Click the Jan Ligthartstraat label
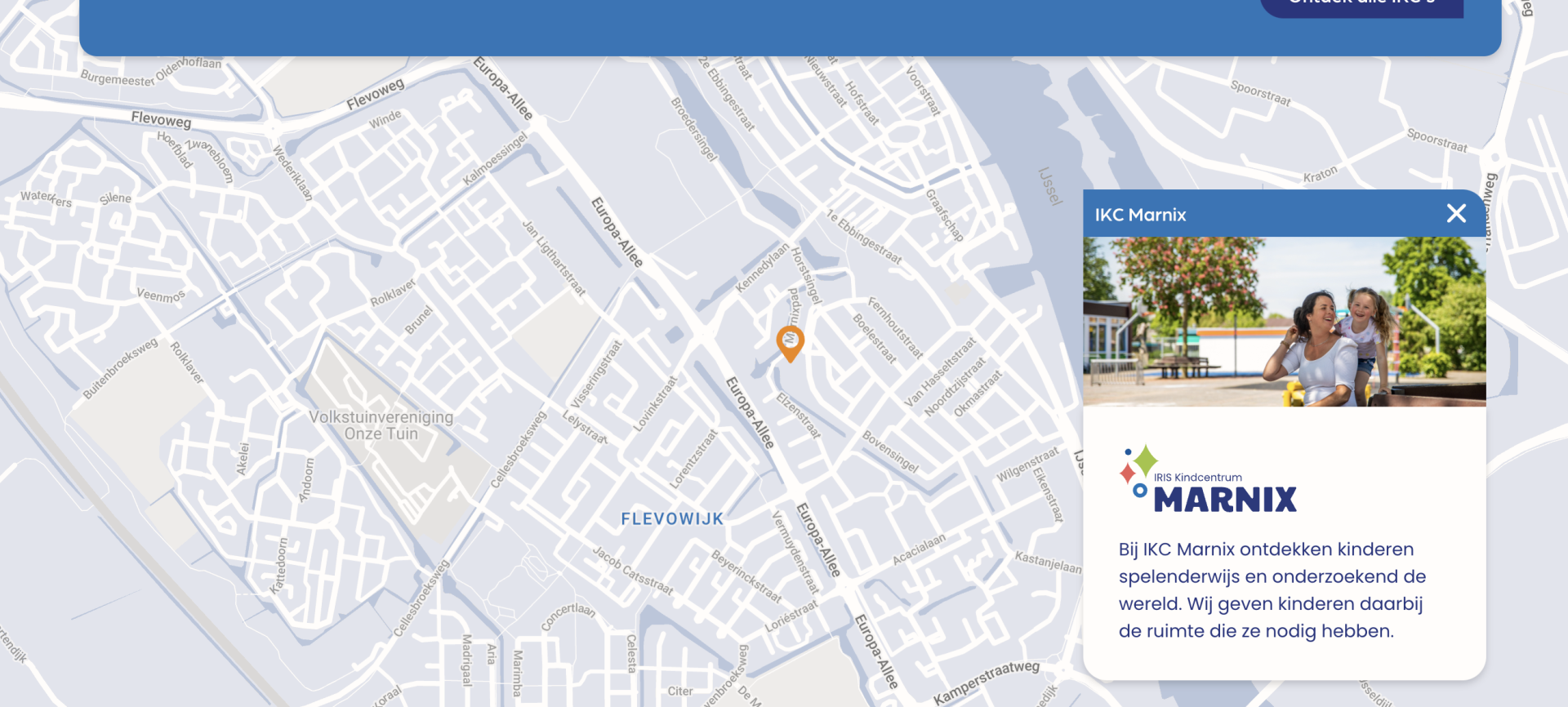1568x707 pixels. coord(554,258)
